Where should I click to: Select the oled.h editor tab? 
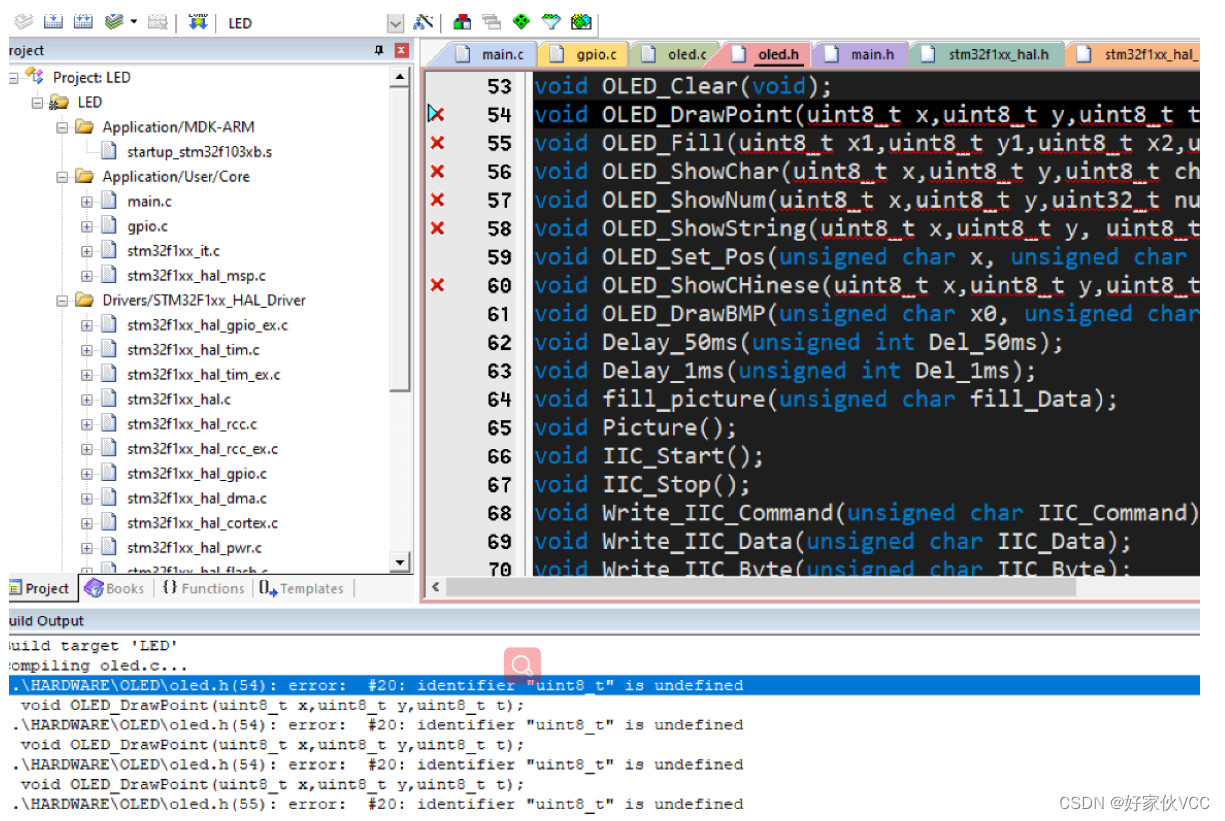point(766,54)
